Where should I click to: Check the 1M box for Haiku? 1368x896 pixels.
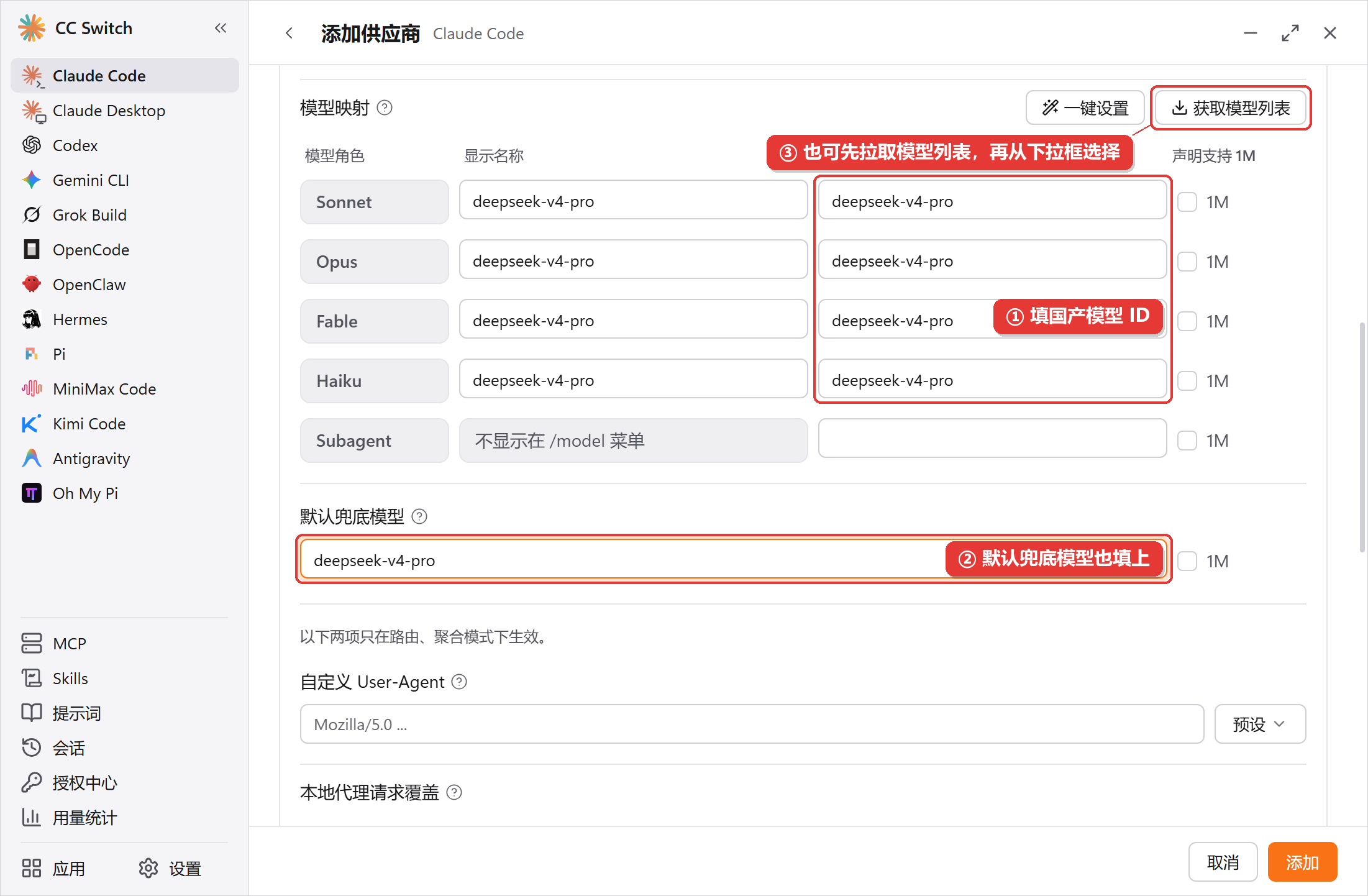click(1187, 381)
